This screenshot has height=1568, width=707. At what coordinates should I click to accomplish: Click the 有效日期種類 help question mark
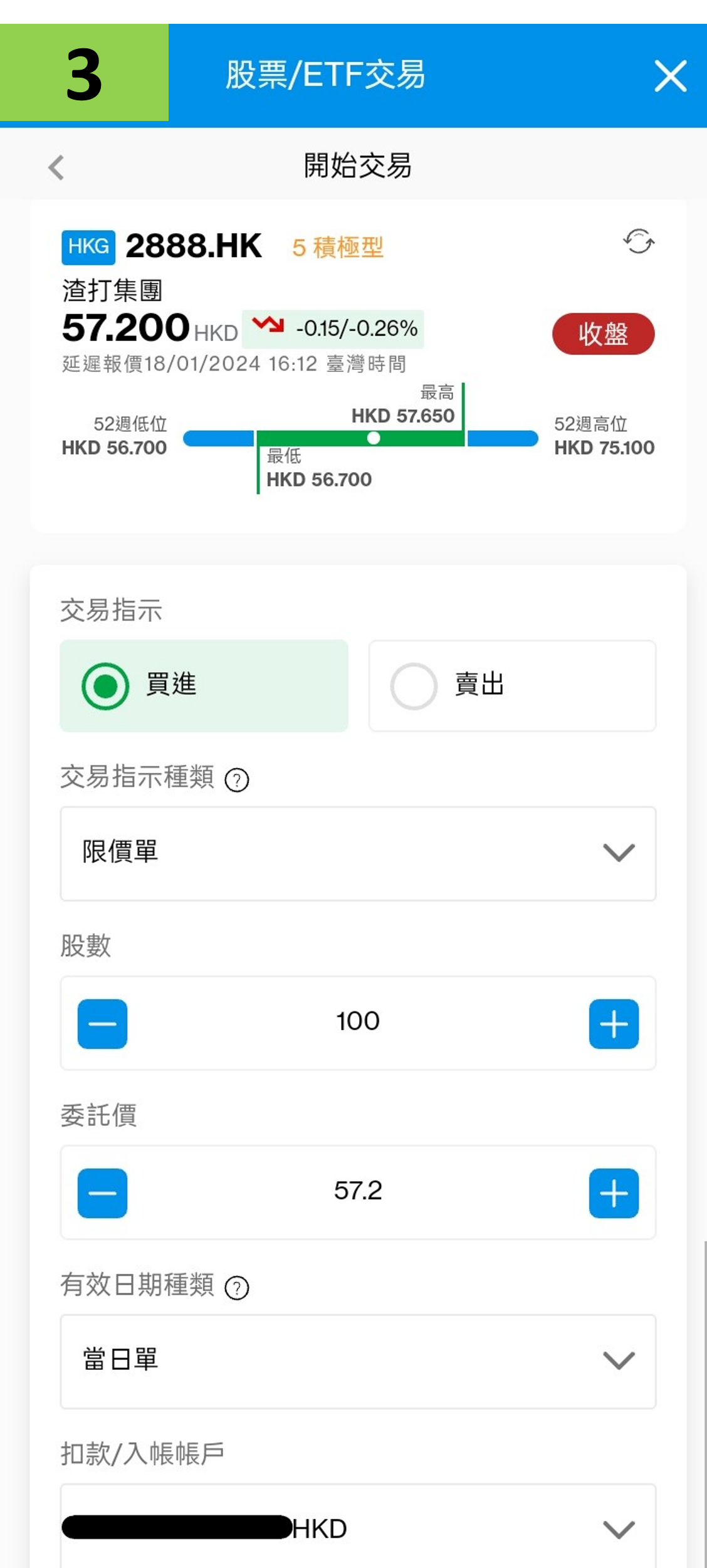pos(237,1288)
